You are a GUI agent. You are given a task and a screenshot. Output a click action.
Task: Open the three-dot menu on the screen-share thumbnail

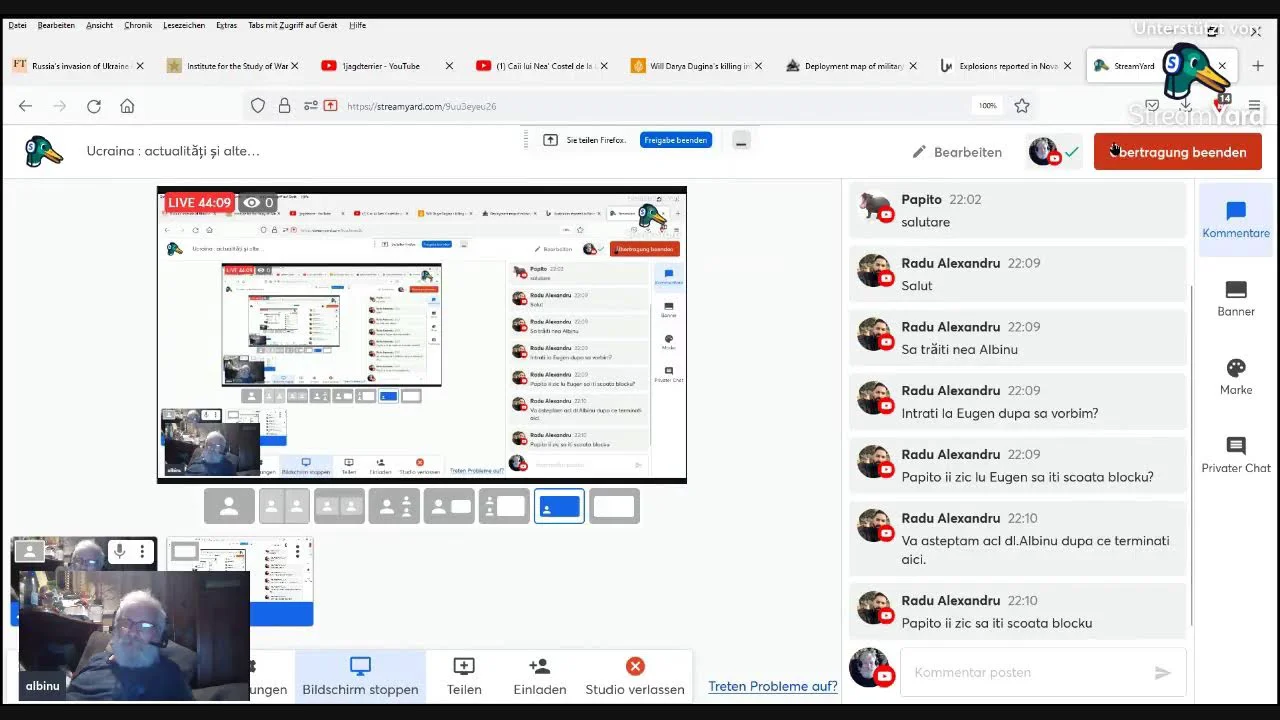[x=297, y=551]
